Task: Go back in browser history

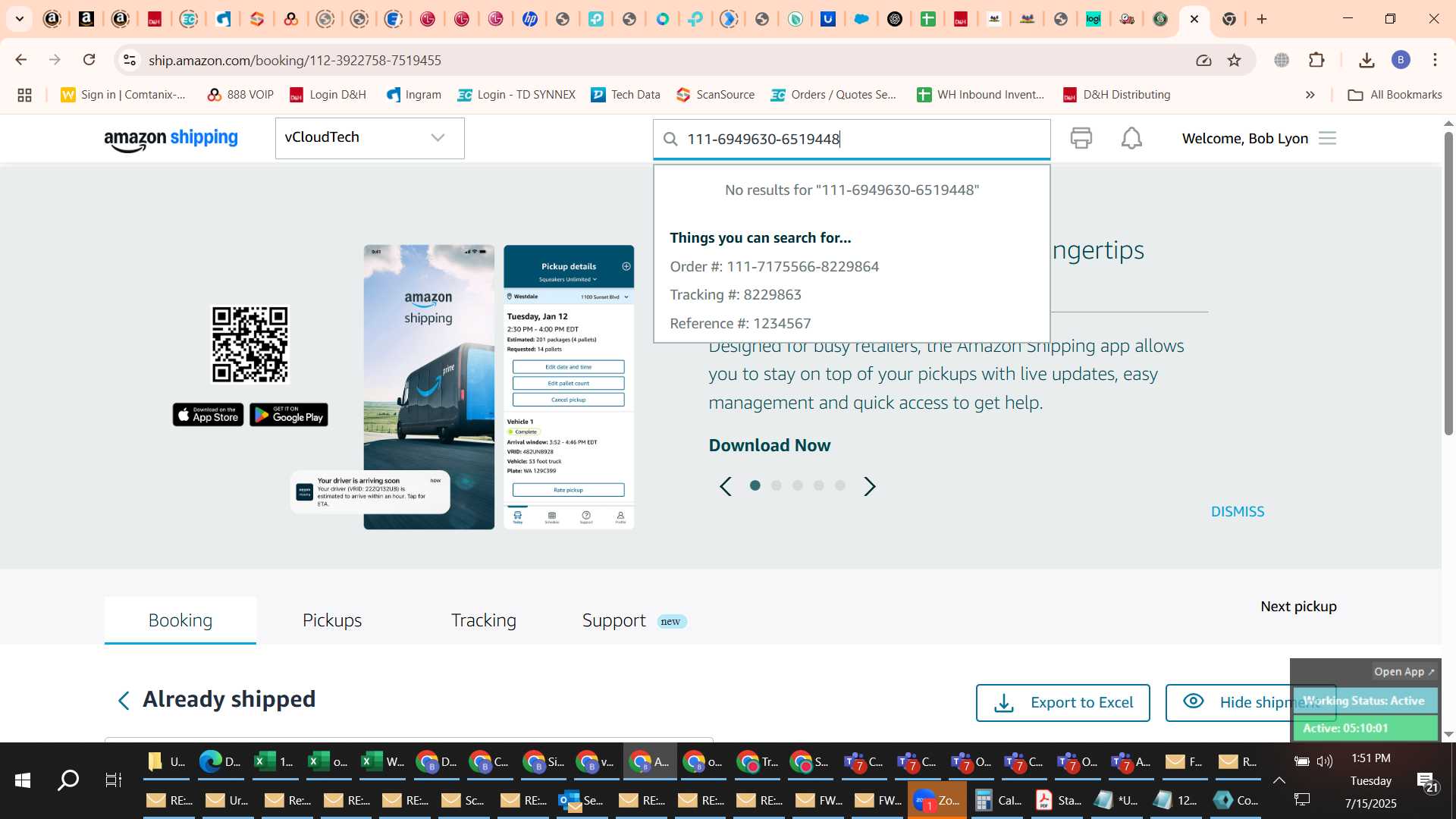Action: tap(20, 60)
